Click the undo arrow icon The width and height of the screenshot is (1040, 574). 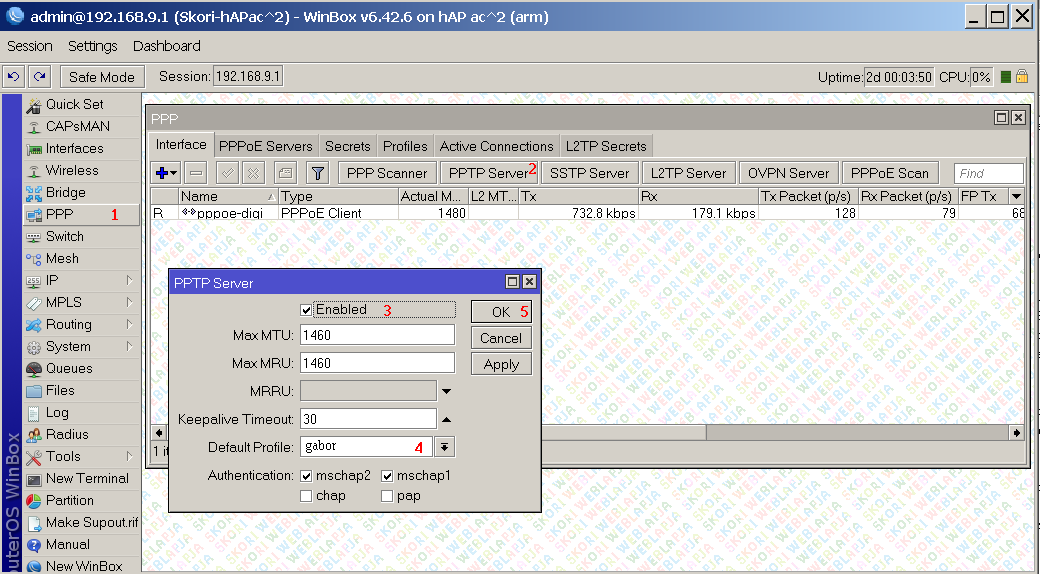14,76
